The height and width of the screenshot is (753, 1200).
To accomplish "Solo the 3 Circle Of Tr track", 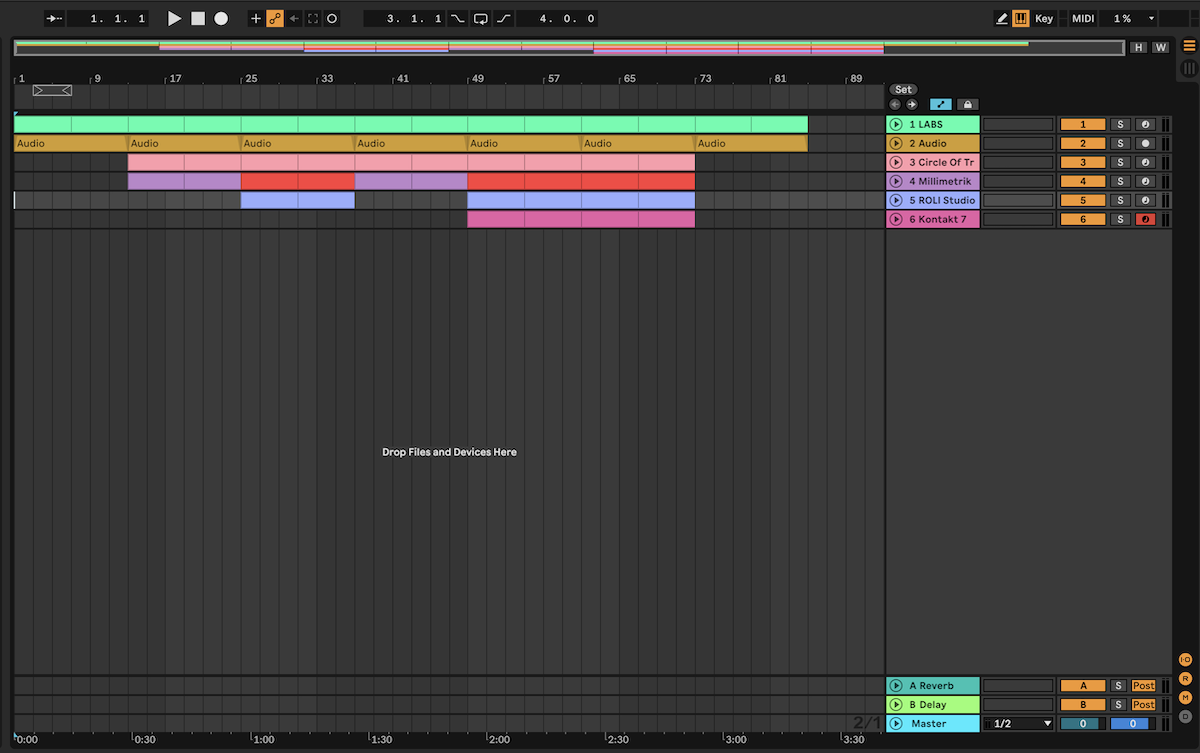I will [x=1120, y=162].
